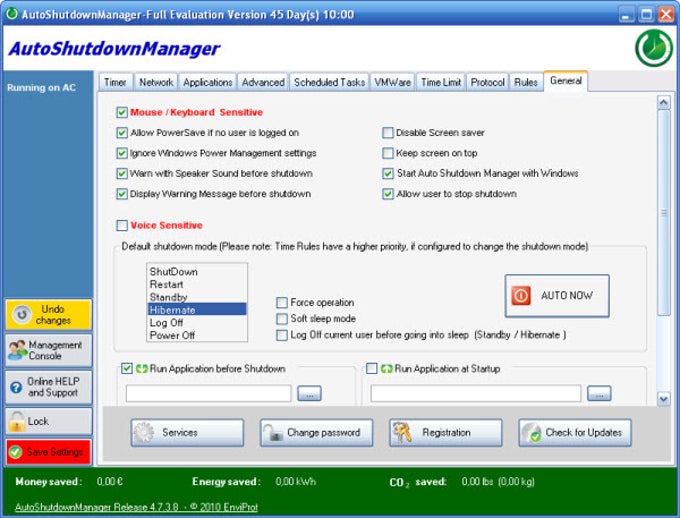Click the AUTO NOW button

tap(557, 296)
